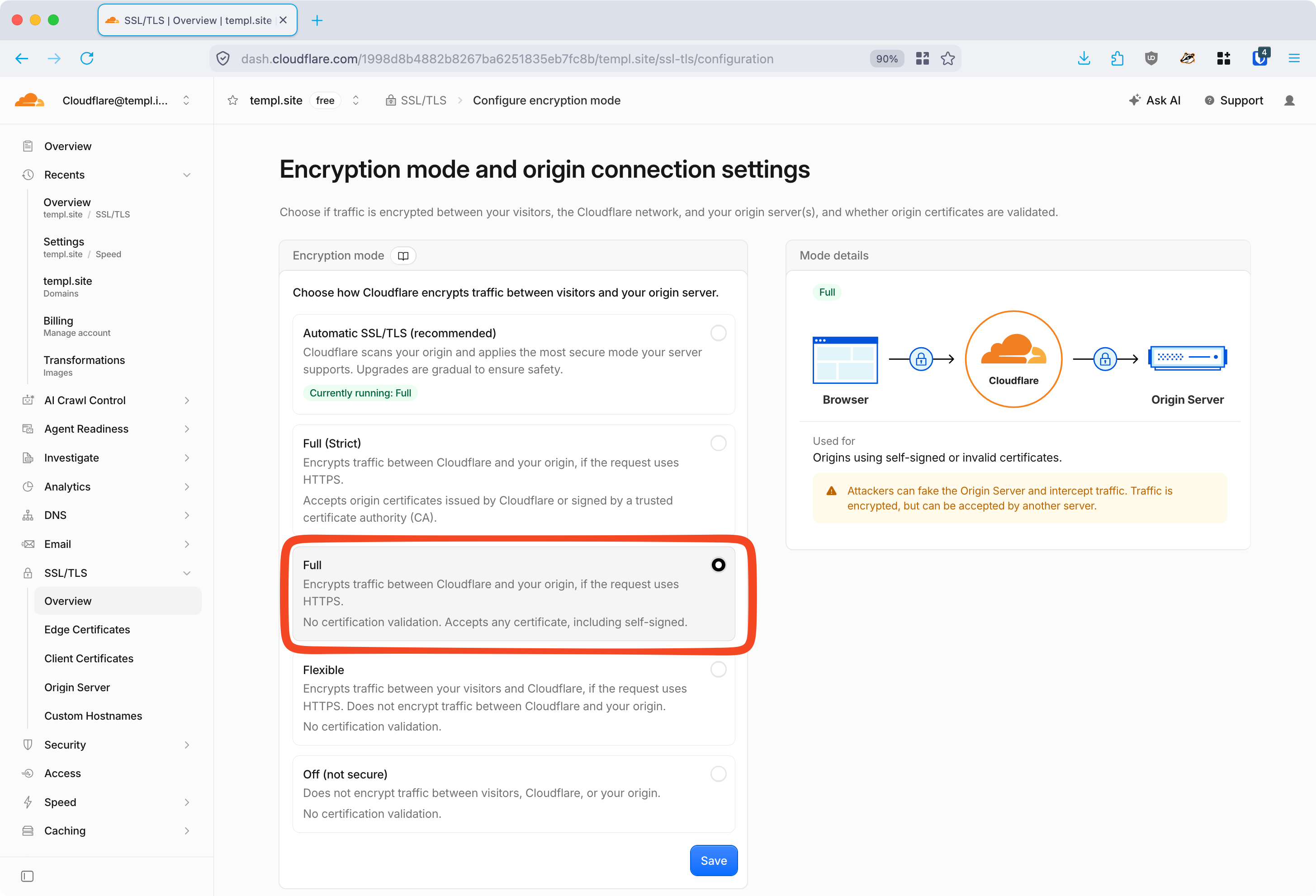
Task: Click the QR/grid icon in address bar
Action: 923,58
